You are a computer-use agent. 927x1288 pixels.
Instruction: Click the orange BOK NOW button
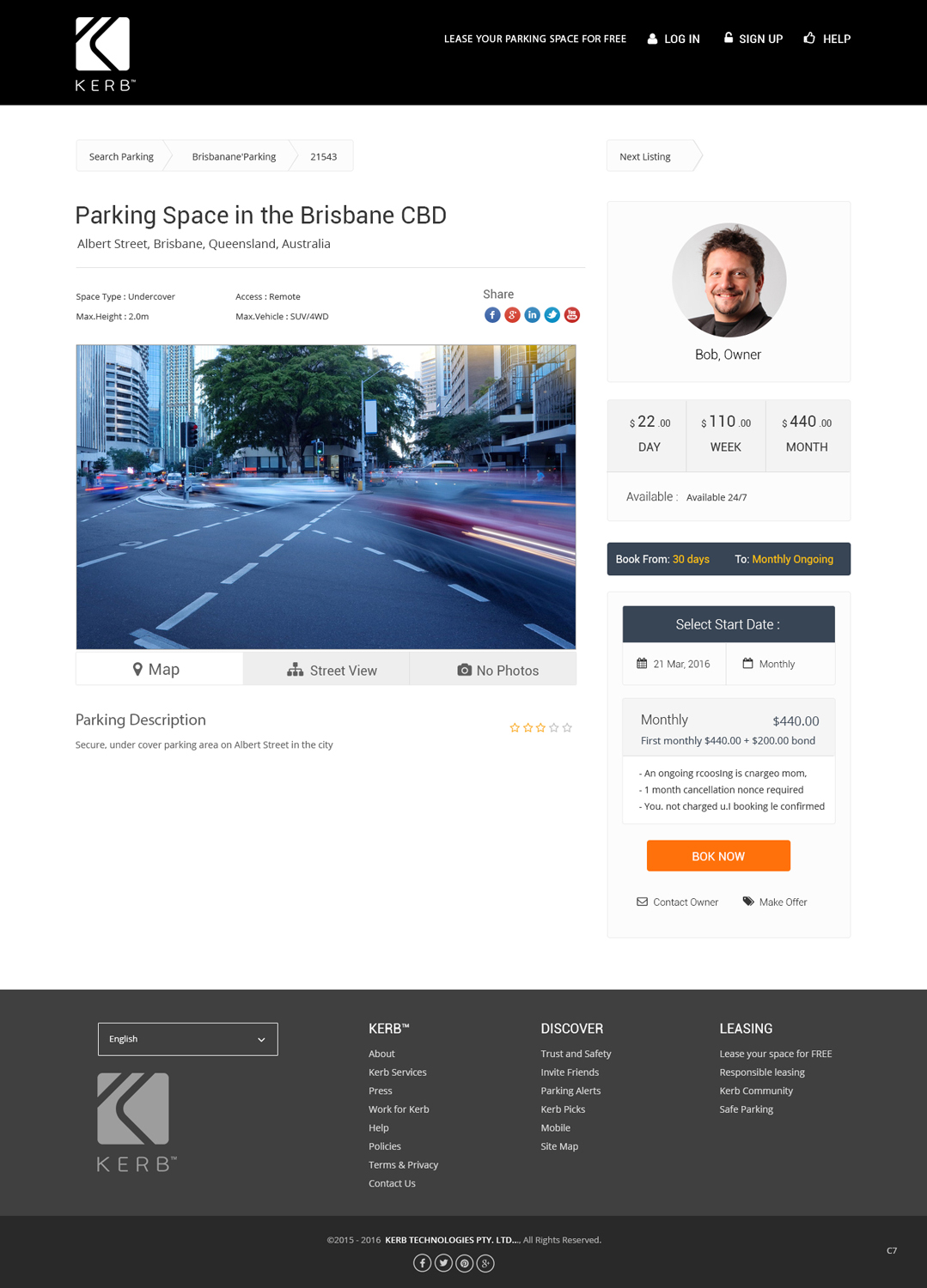point(718,856)
